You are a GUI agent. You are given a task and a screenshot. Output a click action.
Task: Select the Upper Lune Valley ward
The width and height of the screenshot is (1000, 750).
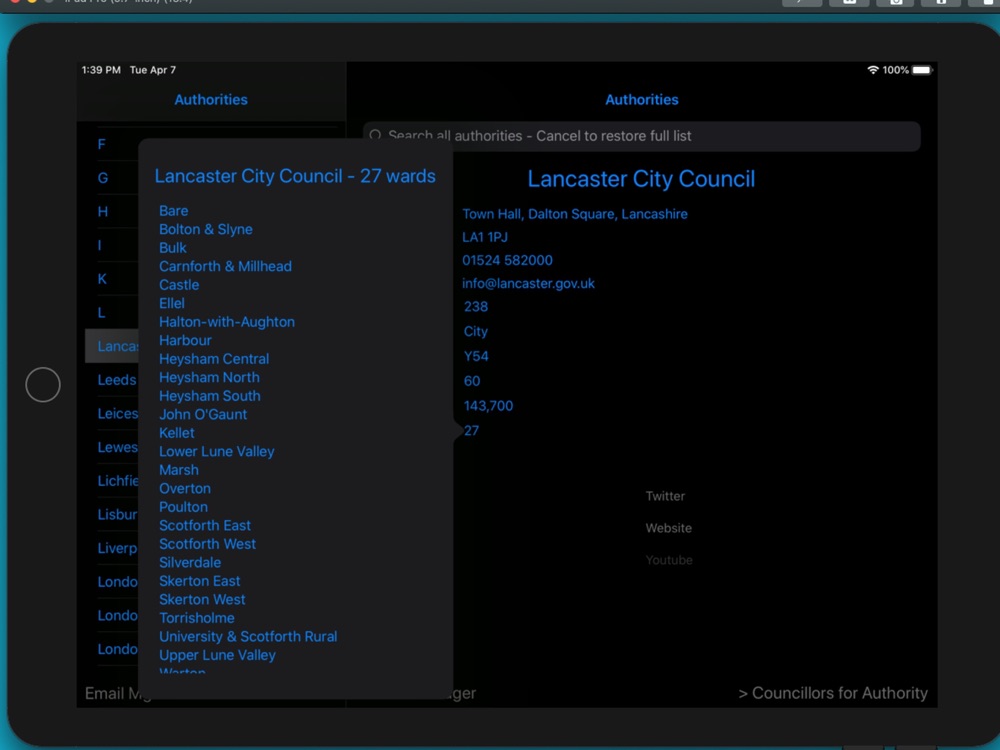tap(217, 654)
